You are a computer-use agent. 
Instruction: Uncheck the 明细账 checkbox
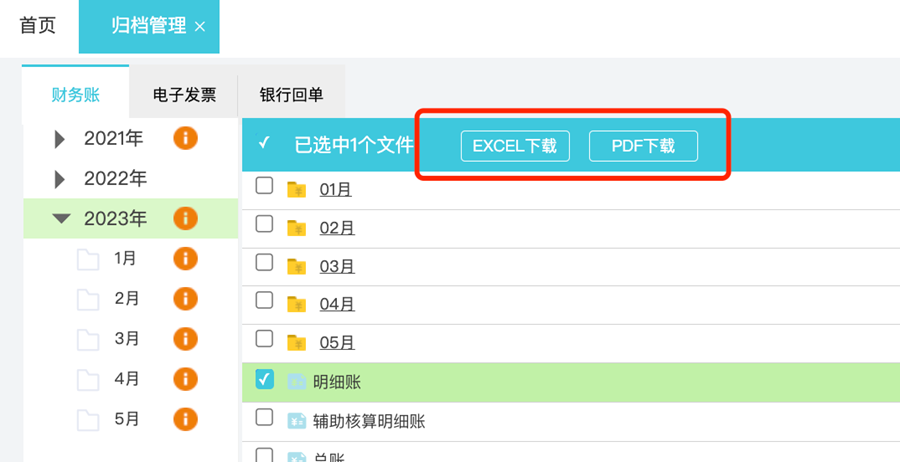point(265,379)
